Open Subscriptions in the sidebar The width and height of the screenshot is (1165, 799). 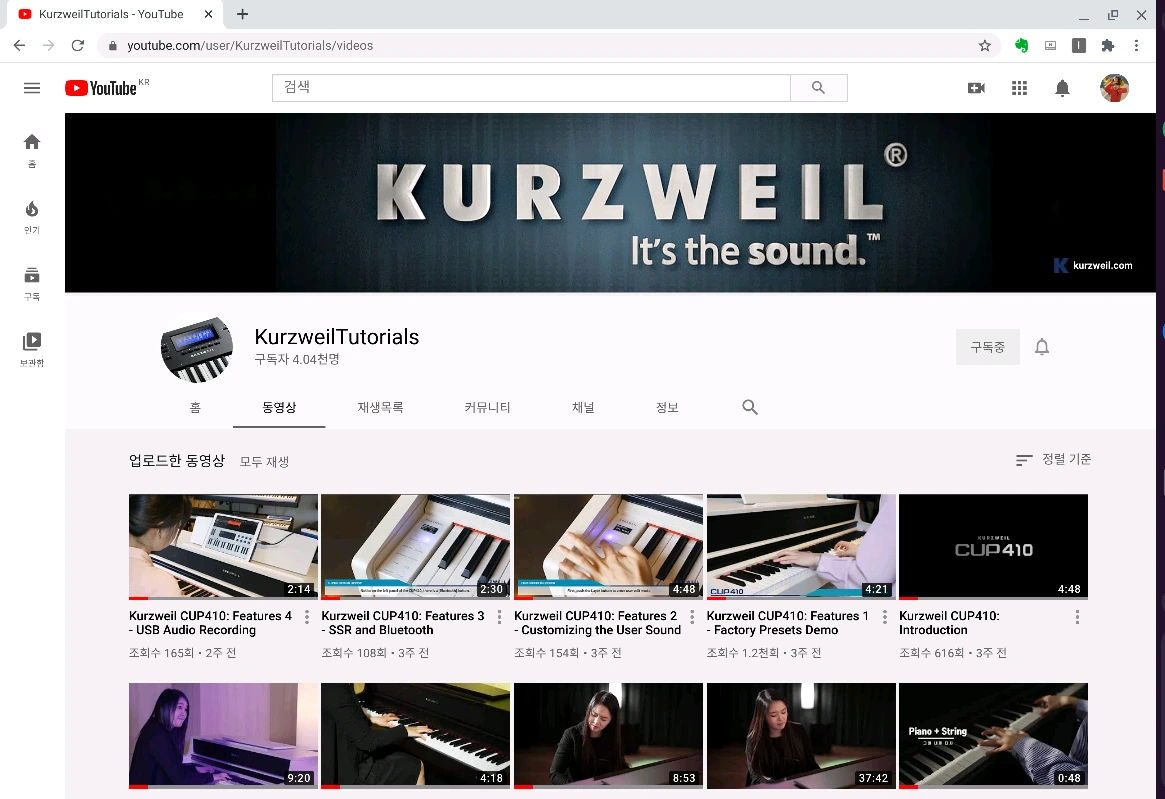click(32, 283)
